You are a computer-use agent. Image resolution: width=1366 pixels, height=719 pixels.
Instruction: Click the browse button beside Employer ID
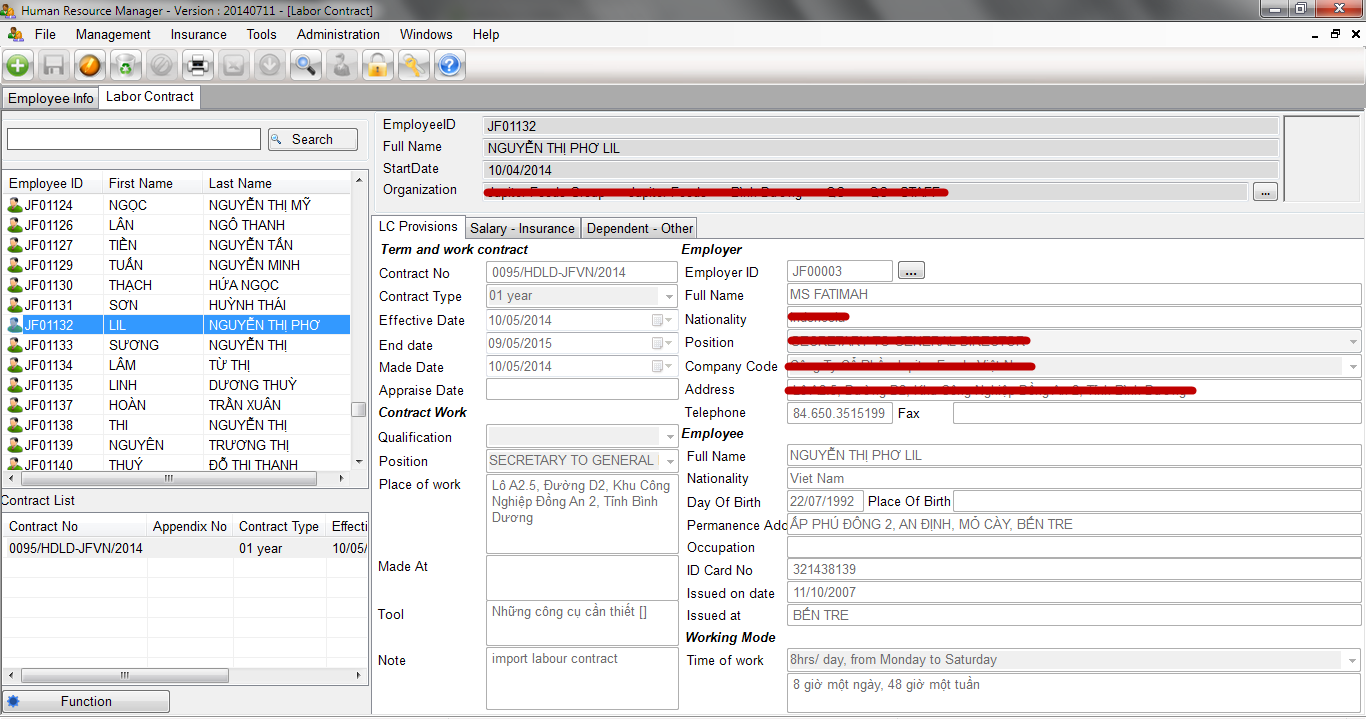911,271
